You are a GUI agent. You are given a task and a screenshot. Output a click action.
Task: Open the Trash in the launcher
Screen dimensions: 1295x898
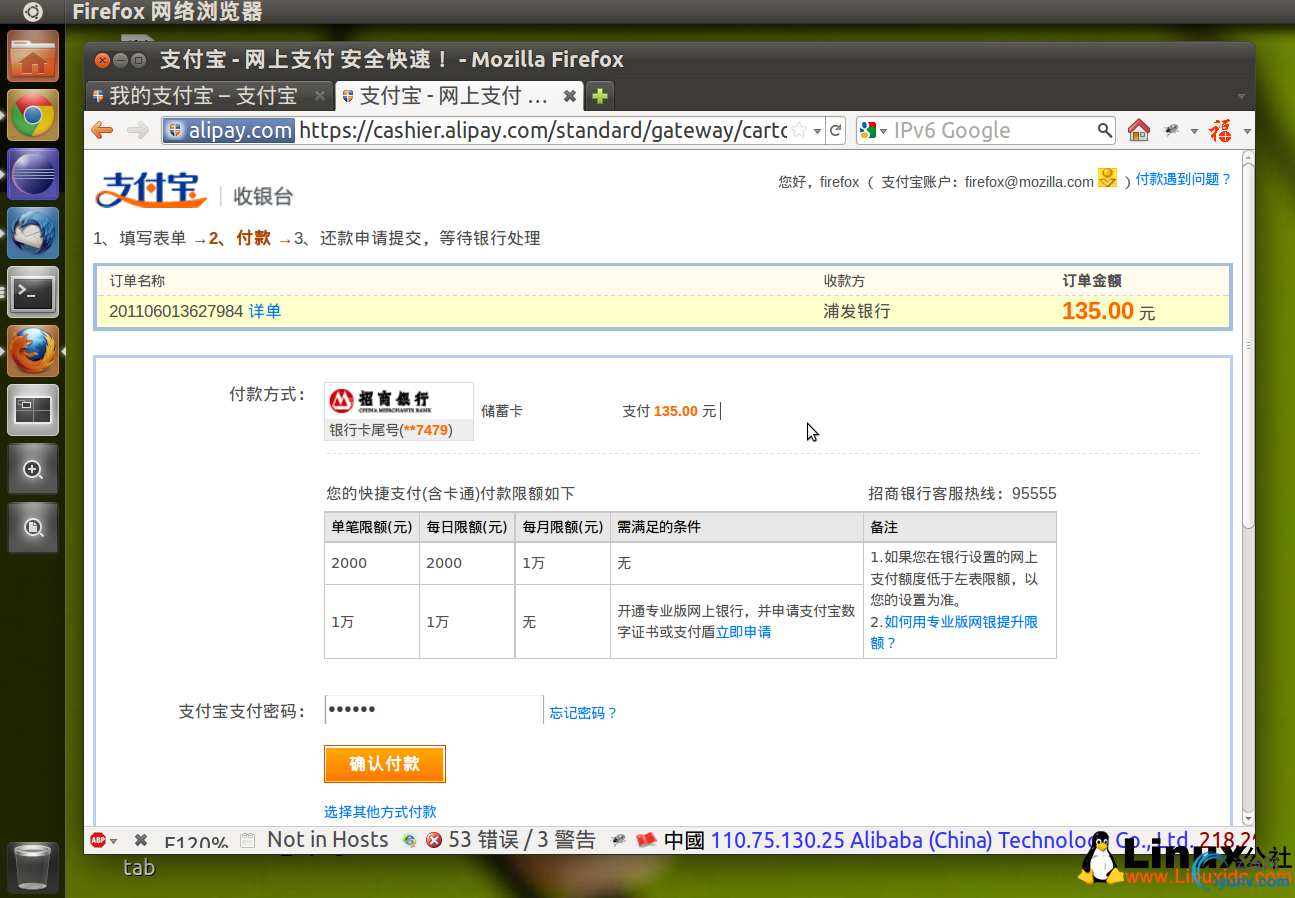coord(33,868)
